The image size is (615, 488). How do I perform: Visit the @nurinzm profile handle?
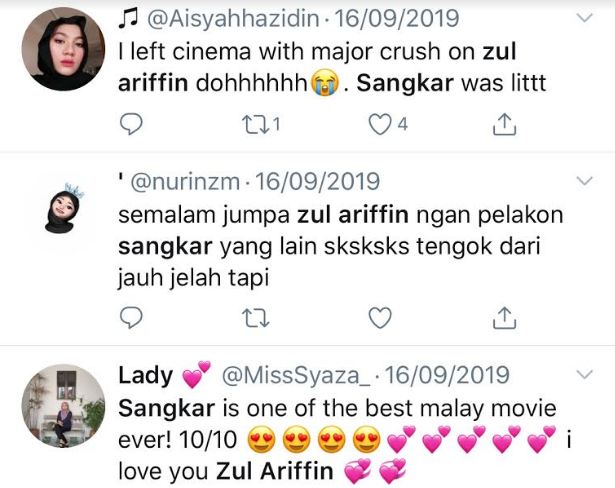tap(185, 182)
